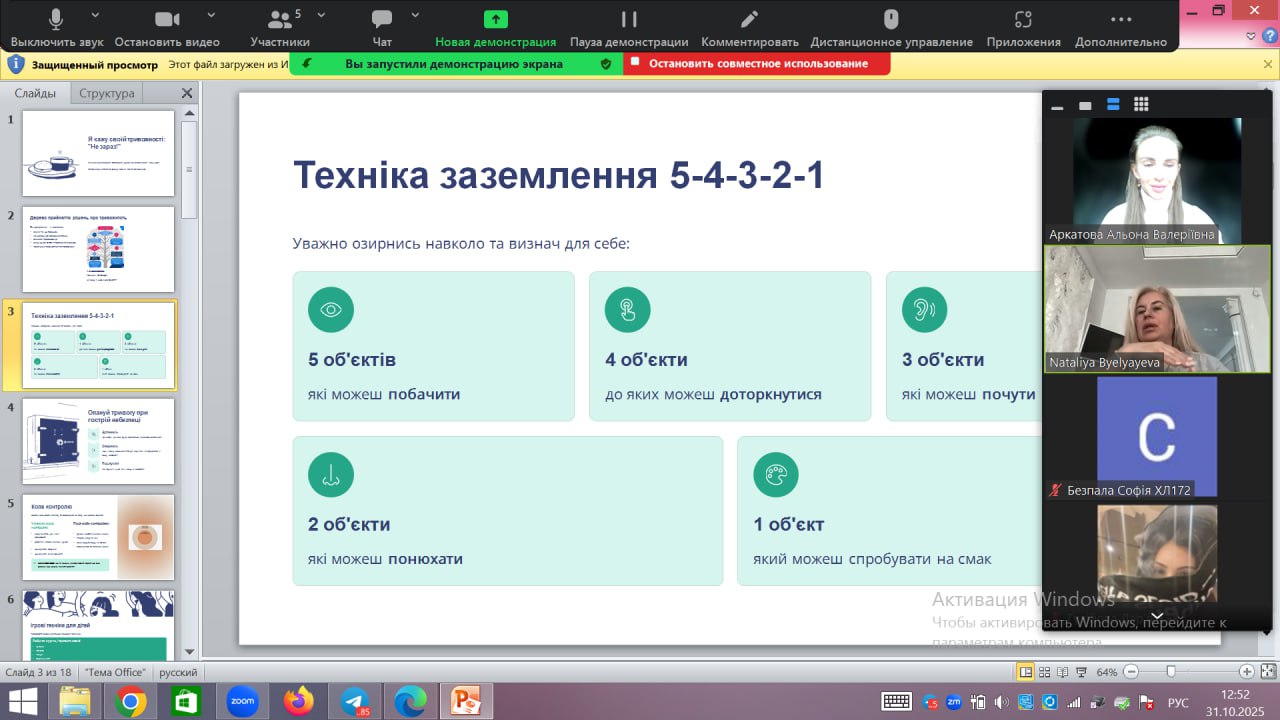Start a new screen share demonstration

coord(495,20)
